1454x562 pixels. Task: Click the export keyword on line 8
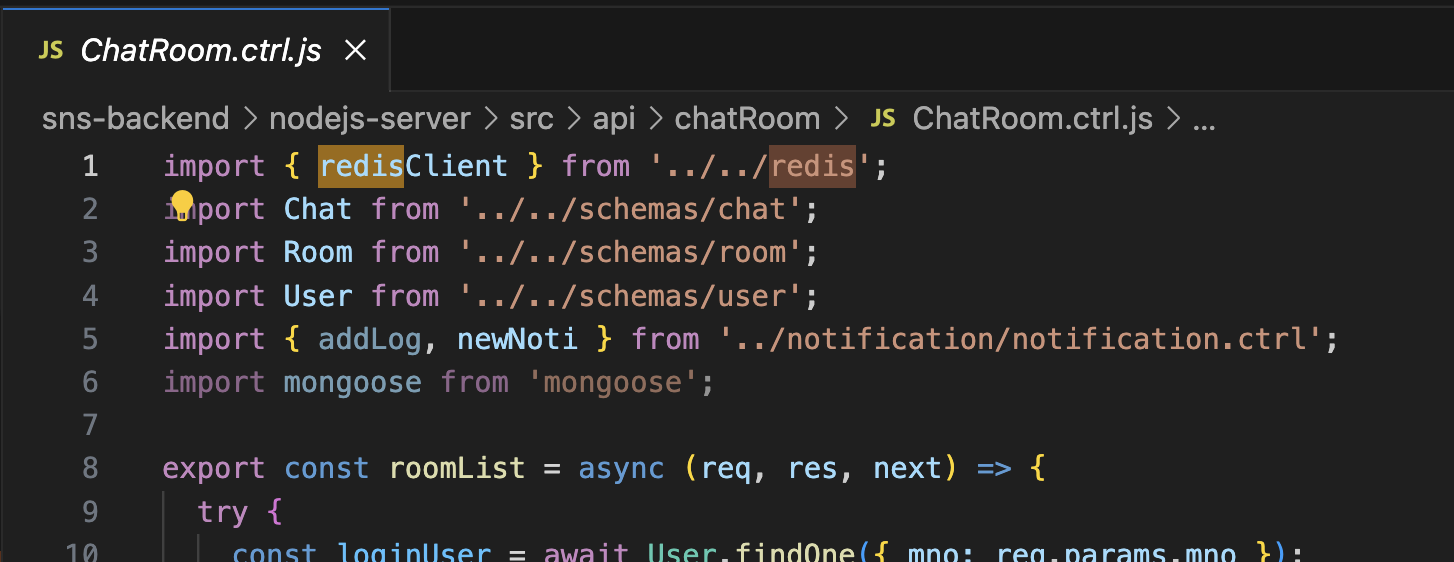[x=214, y=468]
